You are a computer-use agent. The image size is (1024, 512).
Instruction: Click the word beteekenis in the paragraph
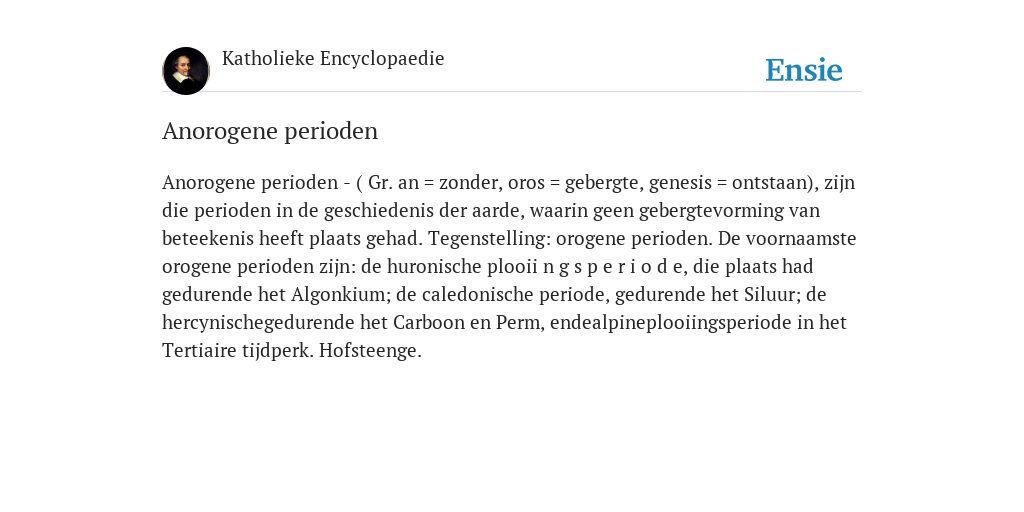[x=208, y=238]
